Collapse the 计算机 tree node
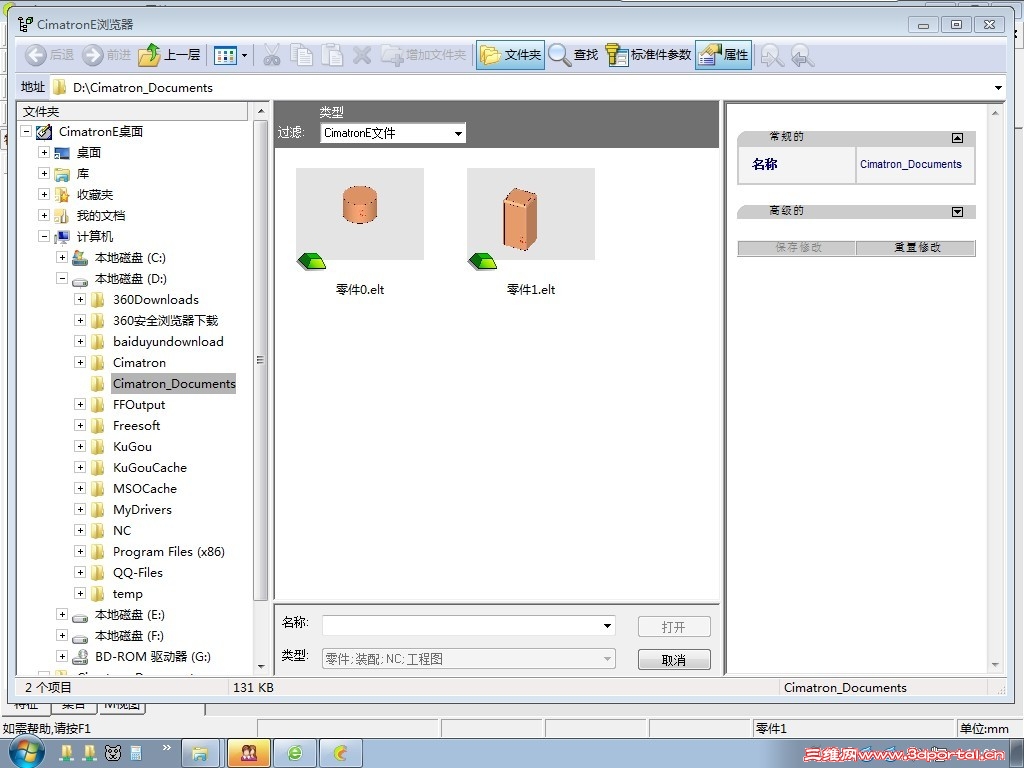 coord(44,236)
